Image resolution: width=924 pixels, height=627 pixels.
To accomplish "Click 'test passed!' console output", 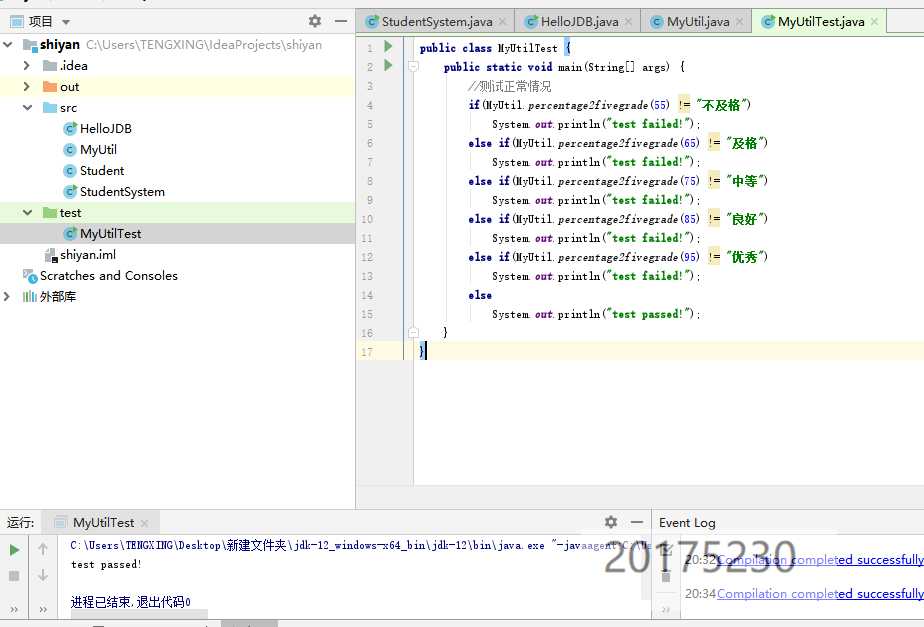I will click(x=106, y=565).
